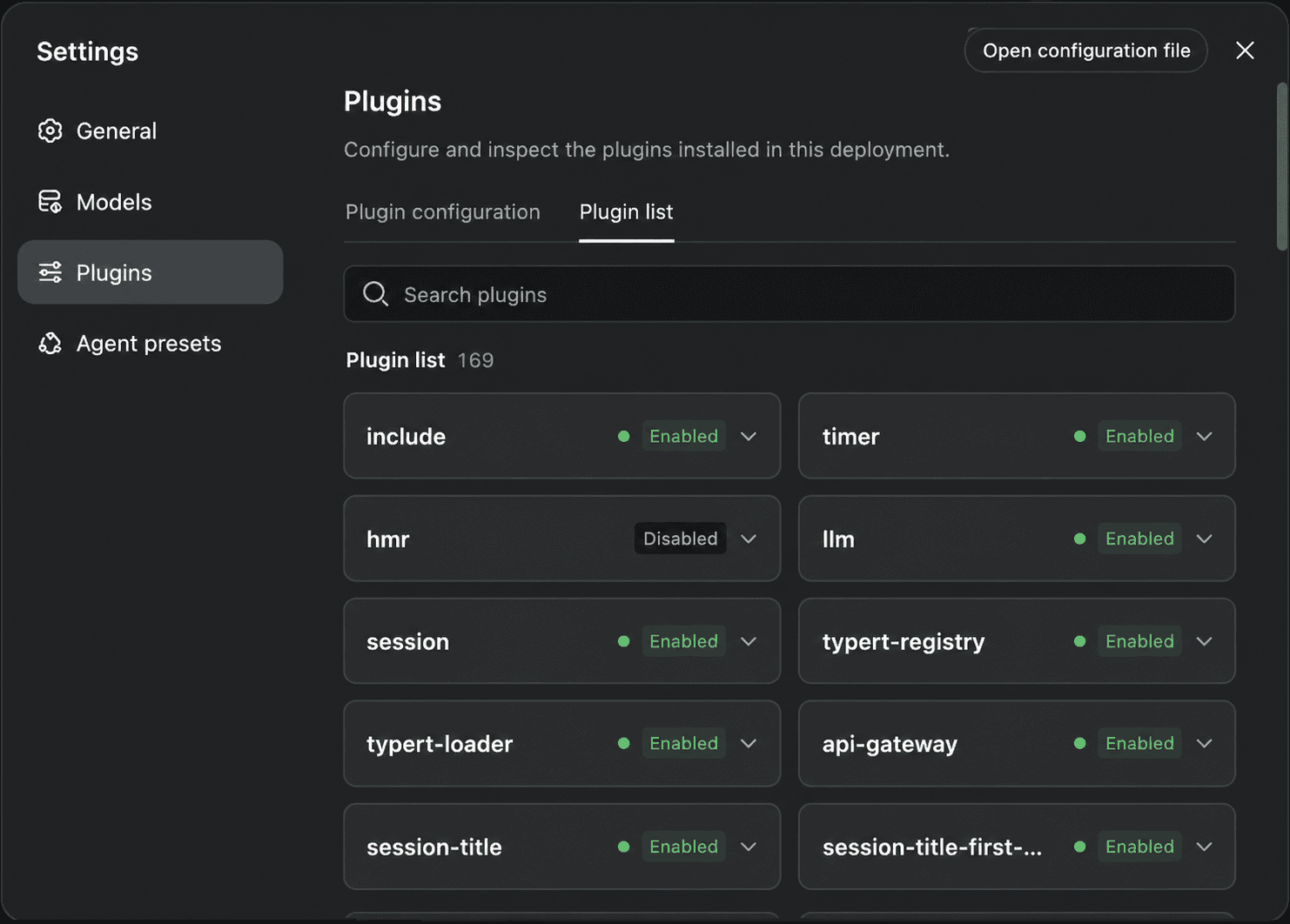This screenshot has height=924, width=1290.
Task: Click the Open configuration file button
Action: (x=1086, y=50)
